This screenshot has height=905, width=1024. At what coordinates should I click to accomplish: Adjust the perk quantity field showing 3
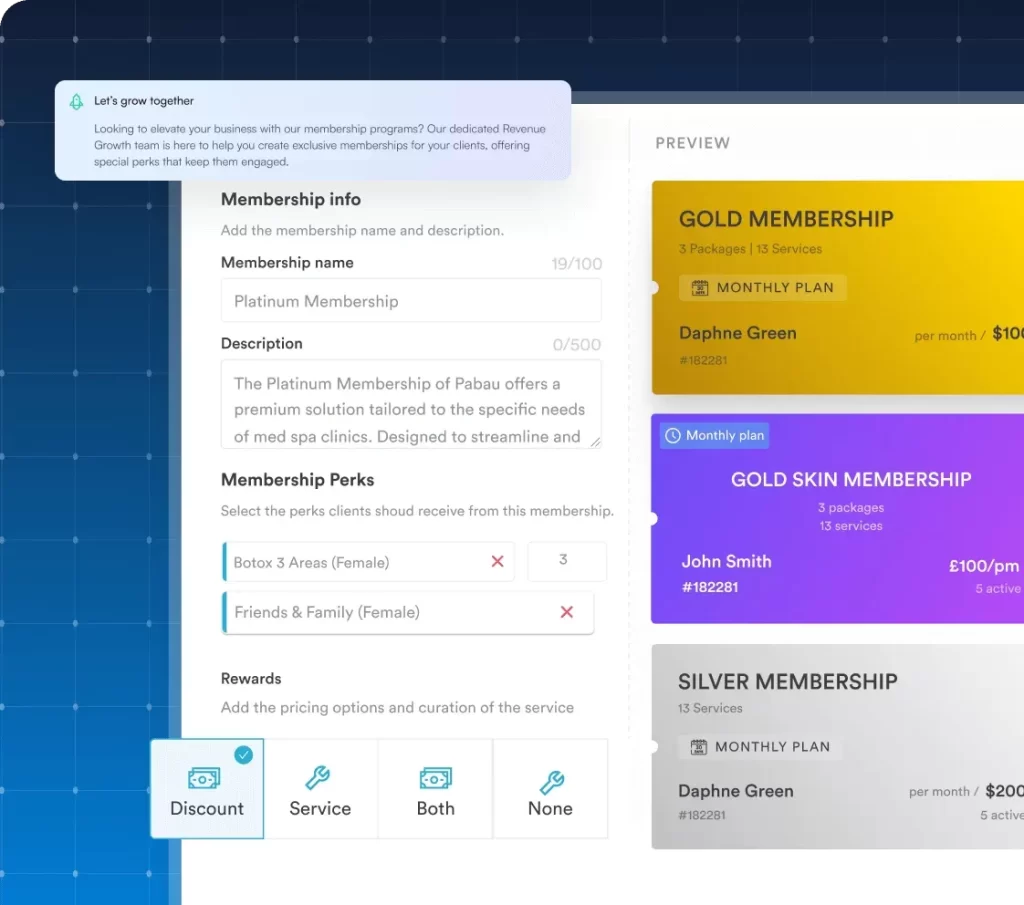[x=567, y=561]
